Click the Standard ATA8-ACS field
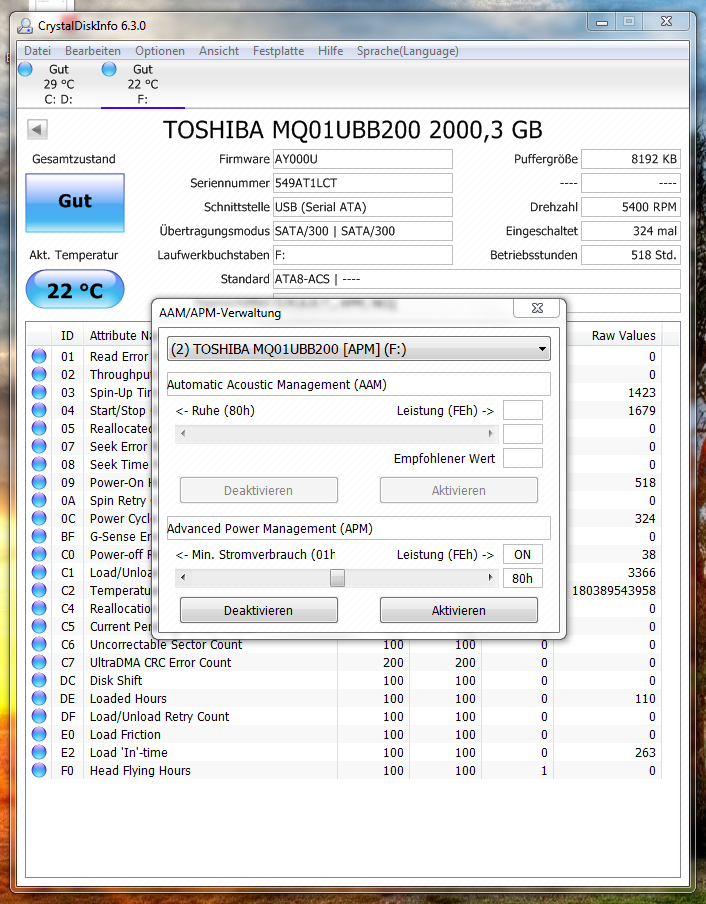 click(x=477, y=279)
